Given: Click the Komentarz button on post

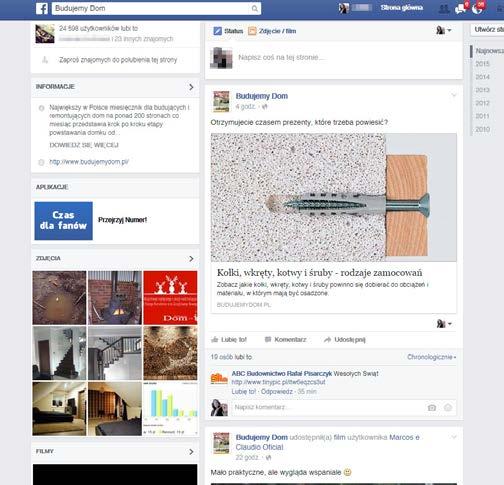Looking at the screenshot, I should pyautogui.click(x=285, y=340).
